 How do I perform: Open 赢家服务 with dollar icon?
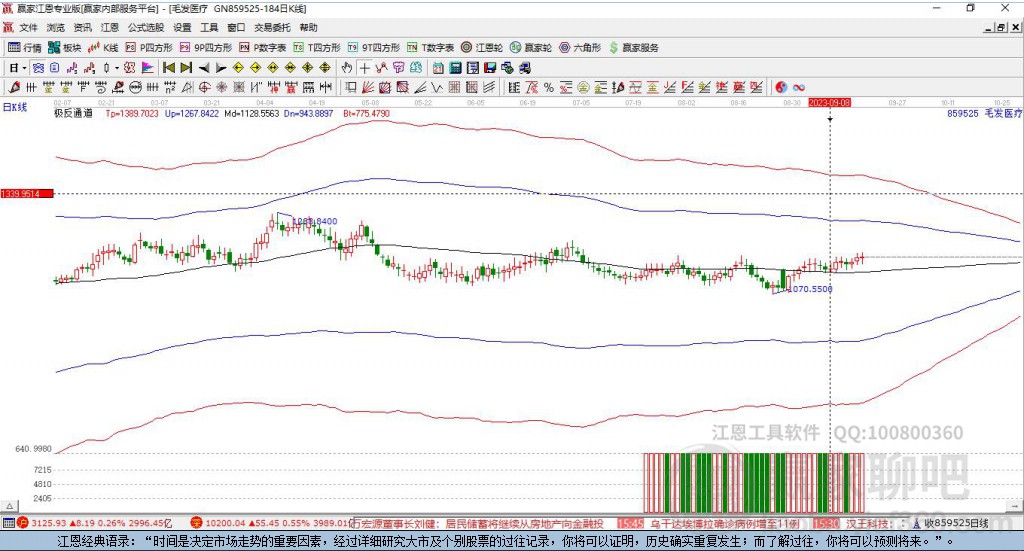(x=633, y=48)
